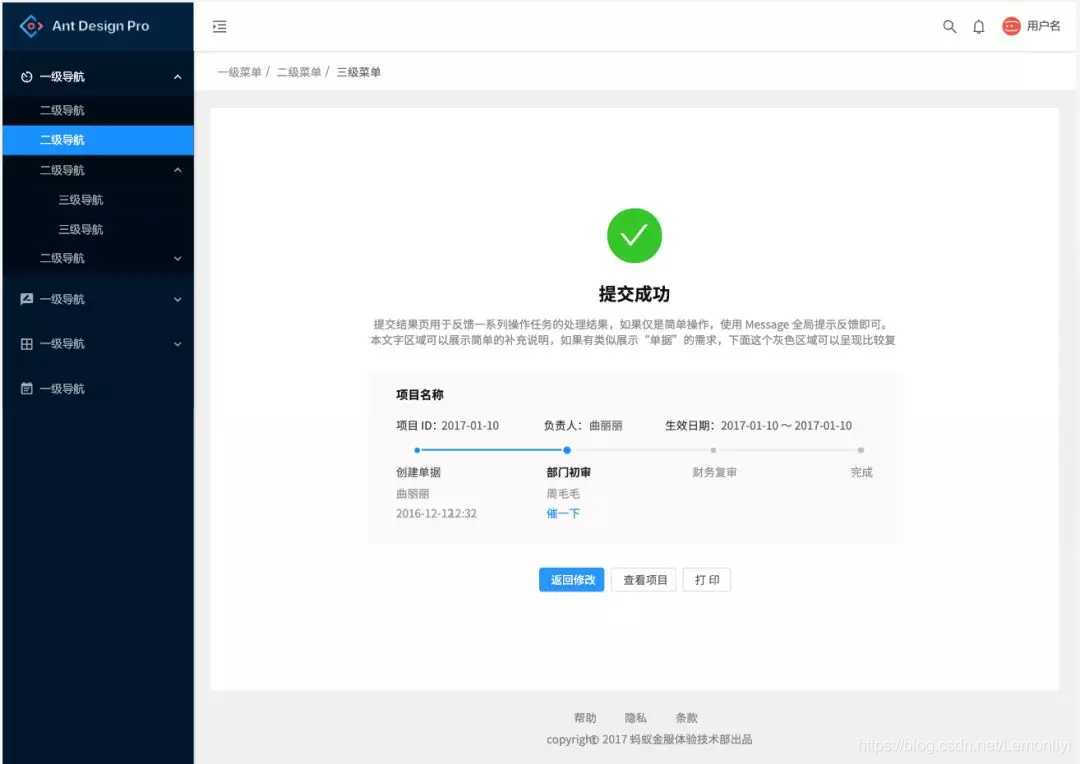Expand the chart 一级导航 menu
The width and height of the screenshot is (1080, 764).
178,298
